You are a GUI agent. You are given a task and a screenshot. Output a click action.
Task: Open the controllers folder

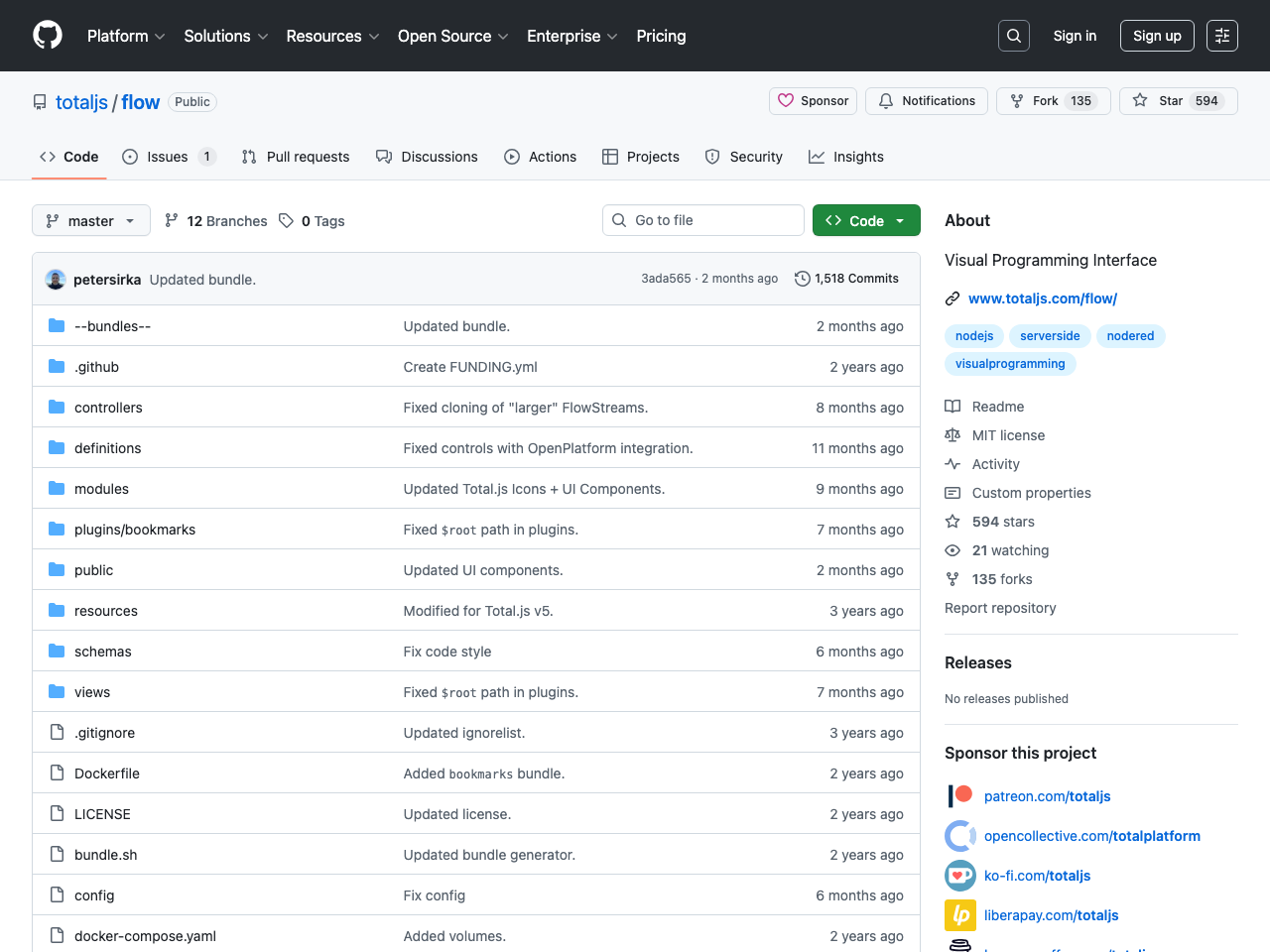point(108,408)
